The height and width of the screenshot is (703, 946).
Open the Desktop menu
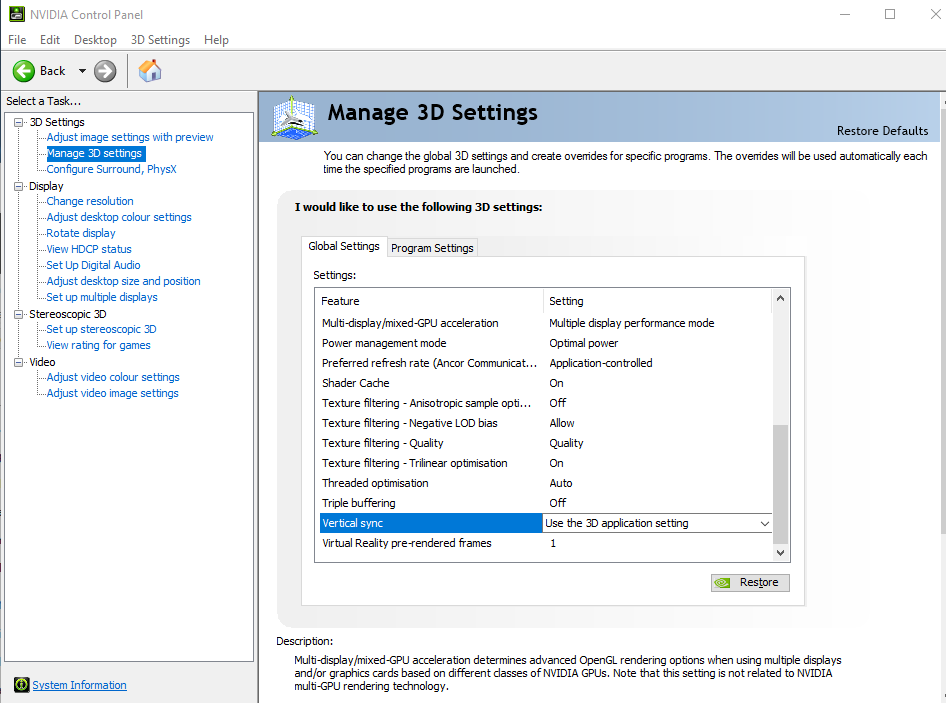[x=95, y=40]
